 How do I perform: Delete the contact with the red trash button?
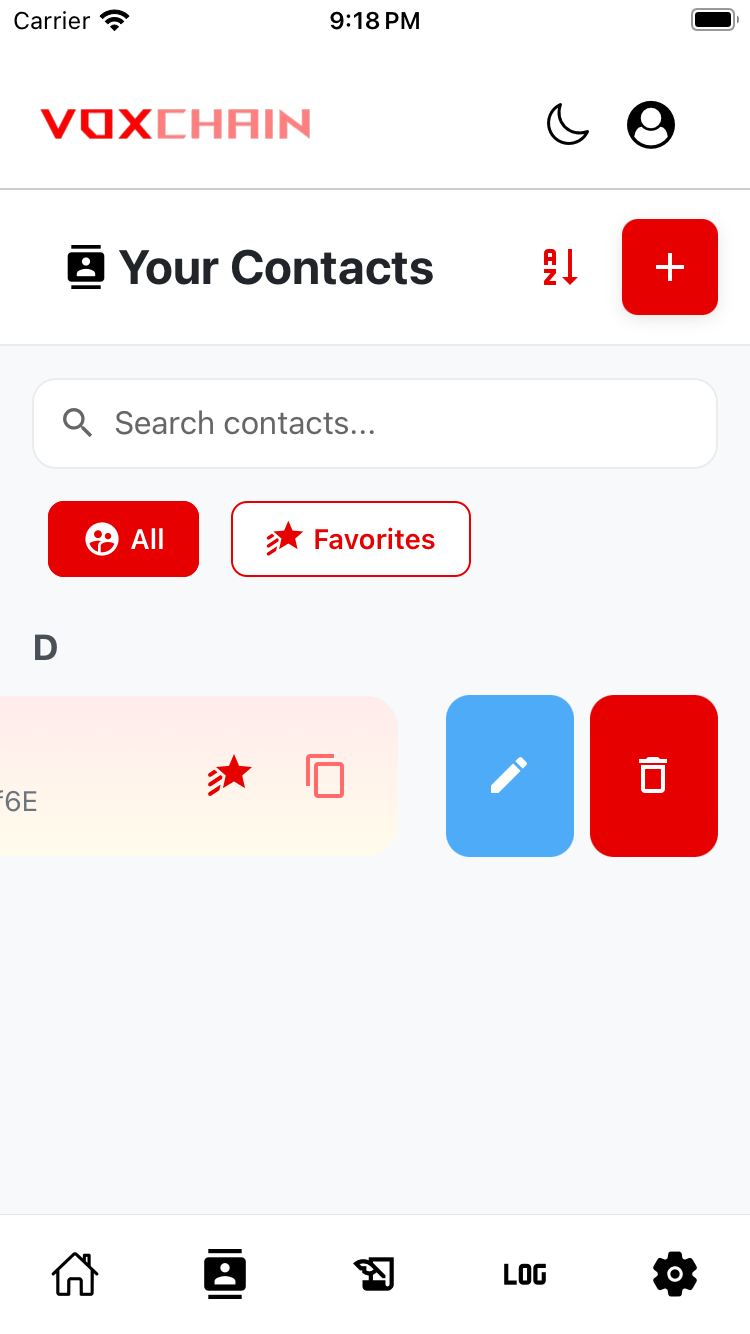point(654,776)
